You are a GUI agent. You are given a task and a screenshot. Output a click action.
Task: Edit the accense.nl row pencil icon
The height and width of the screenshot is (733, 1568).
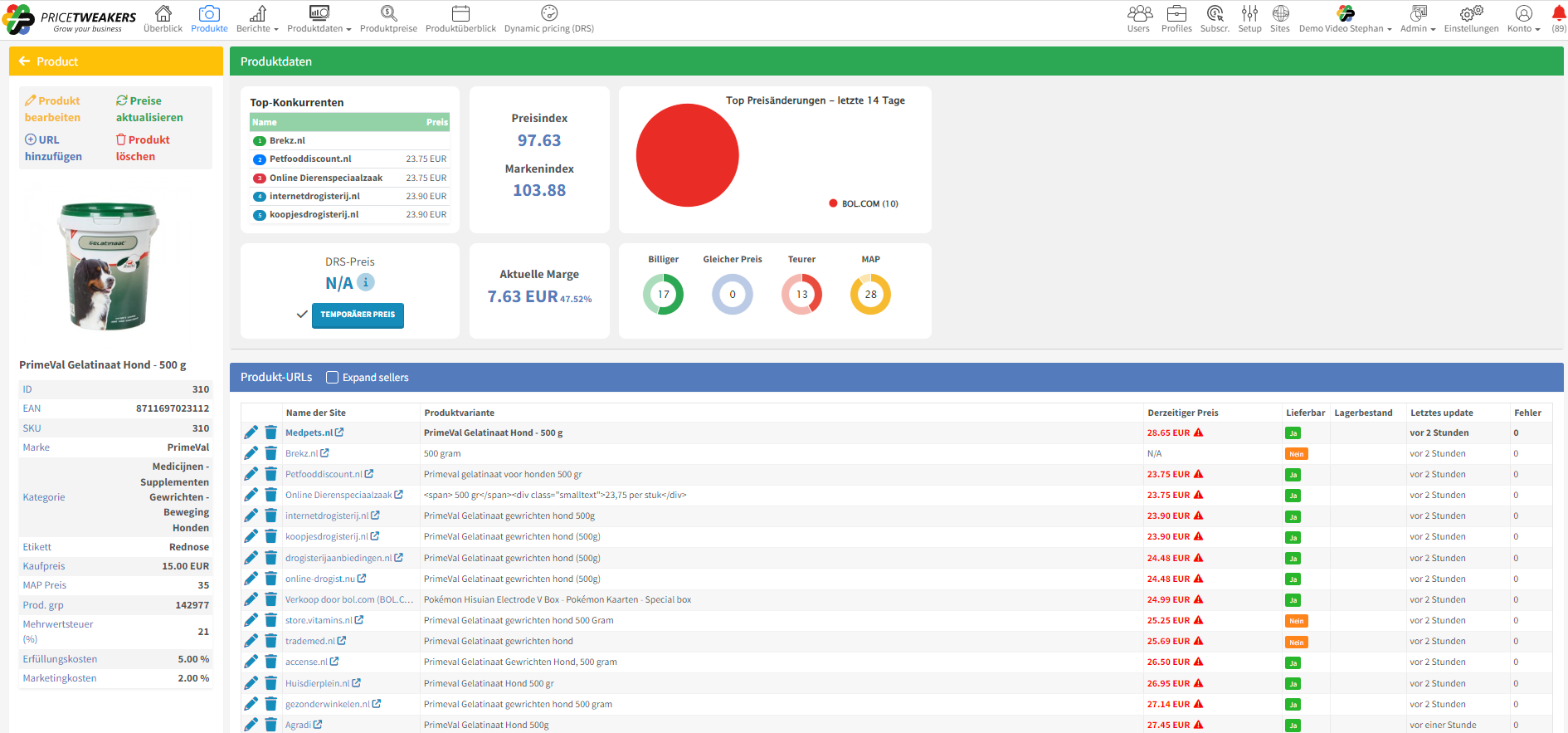tap(251, 662)
